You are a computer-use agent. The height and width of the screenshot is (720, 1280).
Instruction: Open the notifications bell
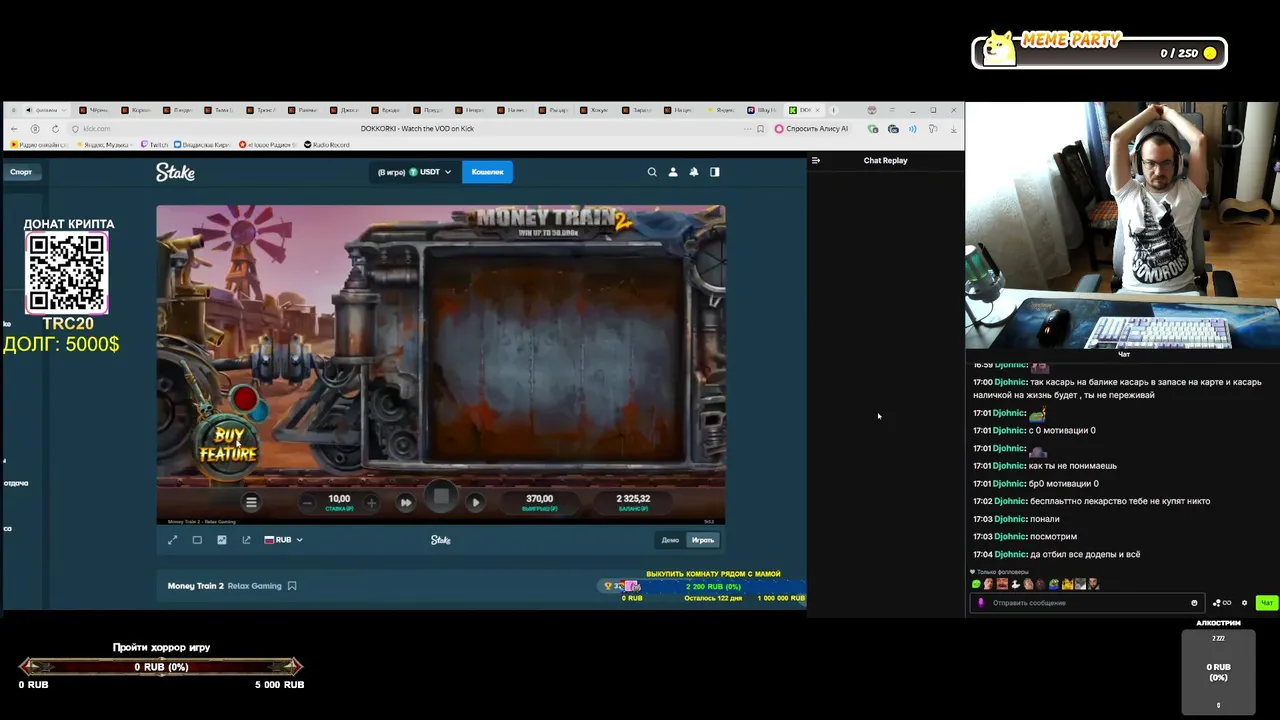[694, 172]
